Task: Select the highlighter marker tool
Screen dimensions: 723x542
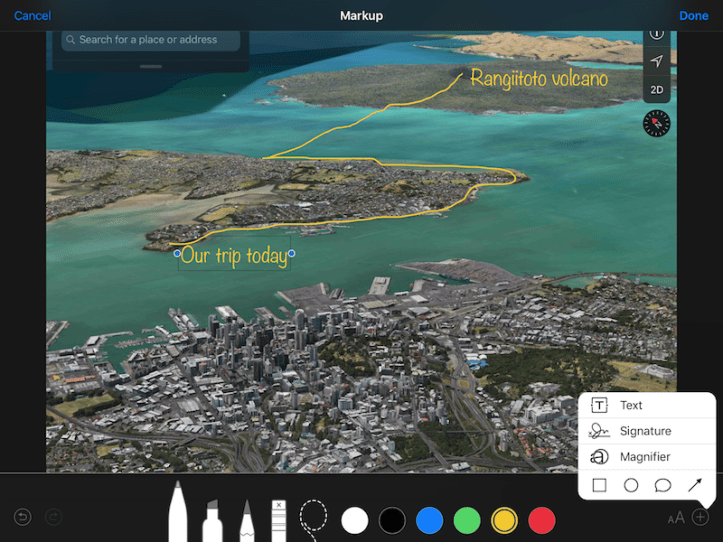Action: click(213, 518)
